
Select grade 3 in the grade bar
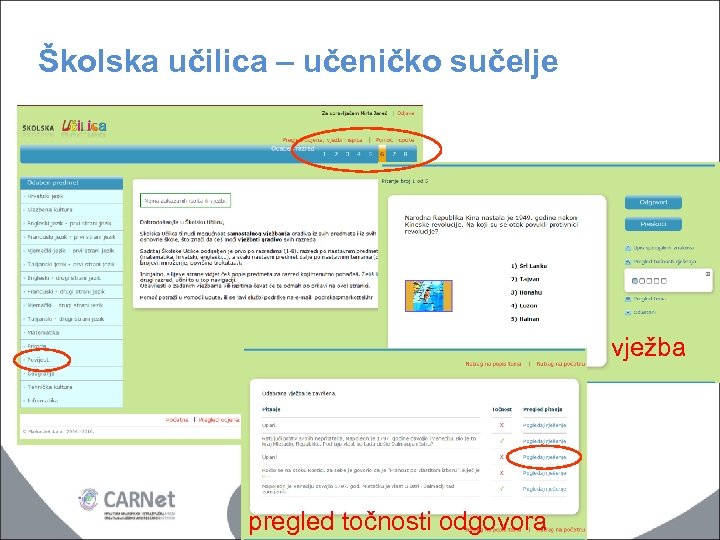[347, 154]
